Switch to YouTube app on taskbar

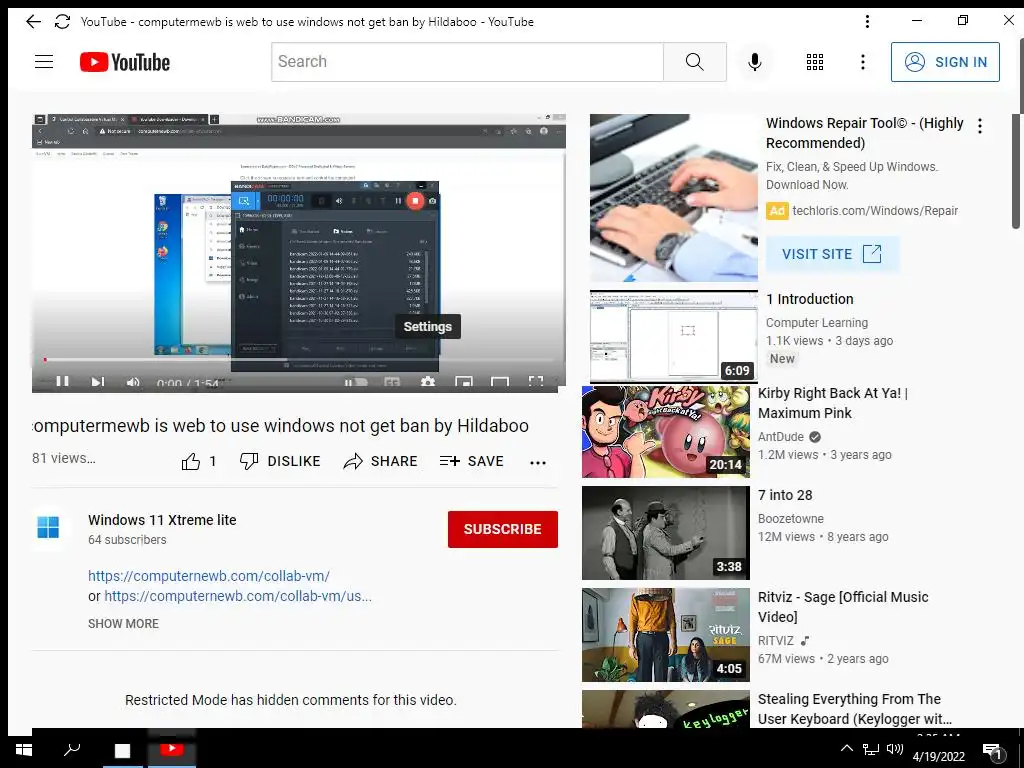(x=172, y=748)
